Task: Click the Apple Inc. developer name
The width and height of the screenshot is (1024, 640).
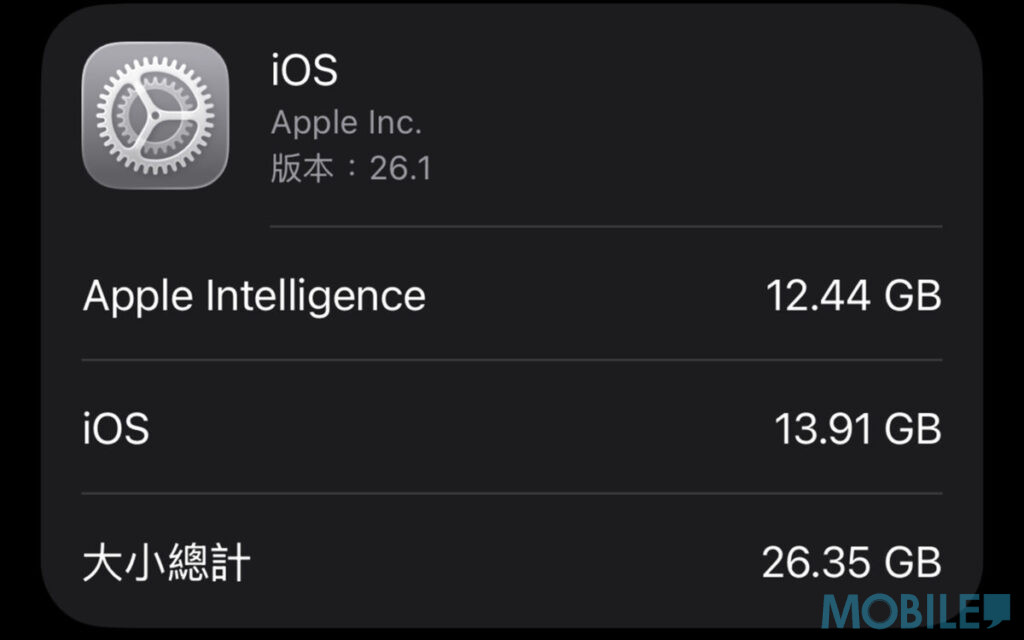Action: point(346,123)
